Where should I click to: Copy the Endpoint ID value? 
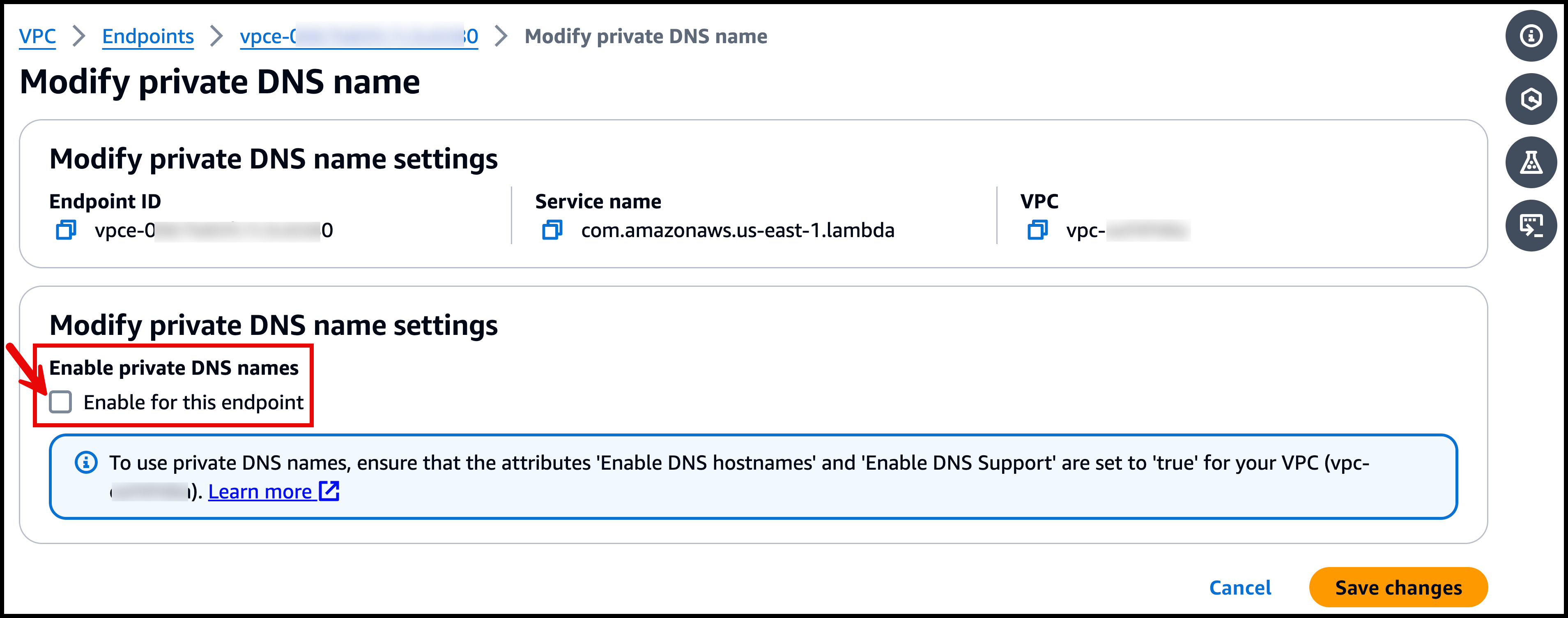66,230
